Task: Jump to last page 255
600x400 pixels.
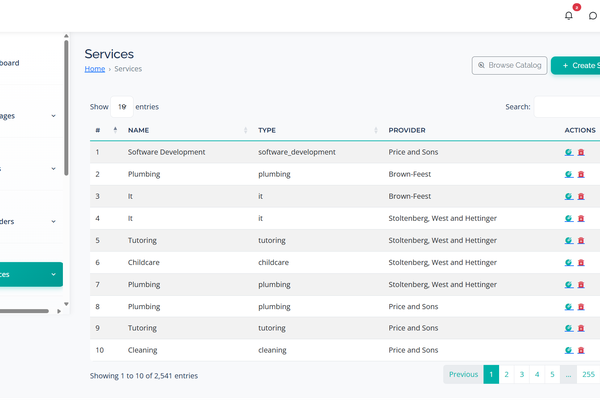Action: click(x=588, y=375)
